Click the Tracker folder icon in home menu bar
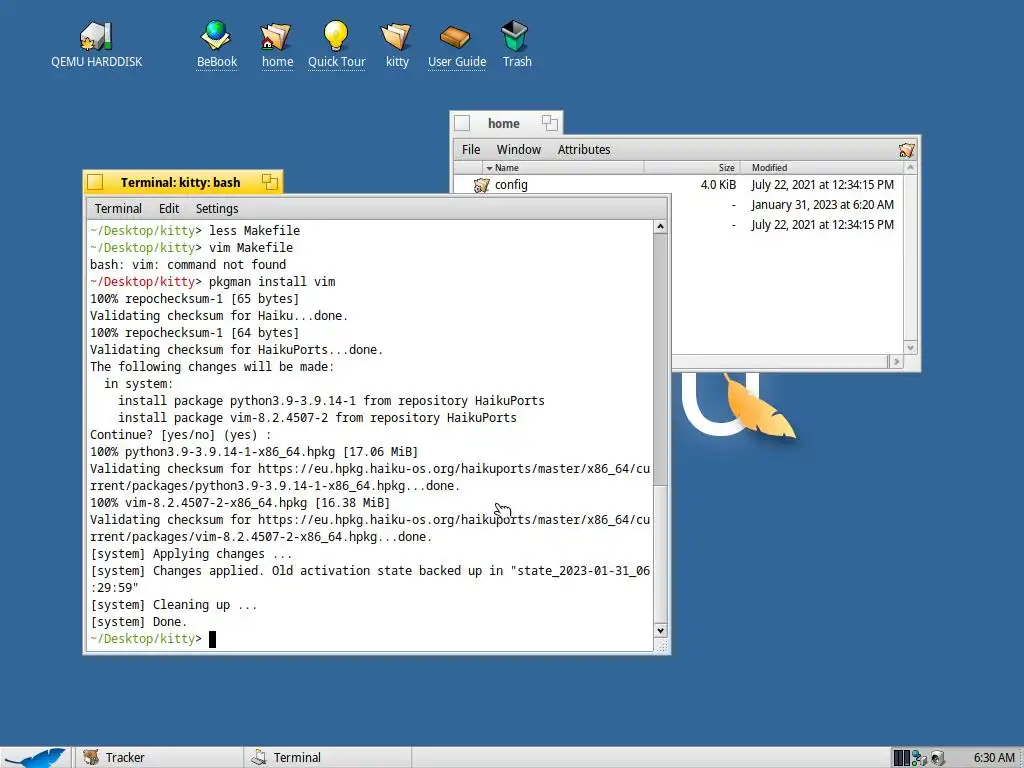1024x768 pixels. (x=906, y=150)
